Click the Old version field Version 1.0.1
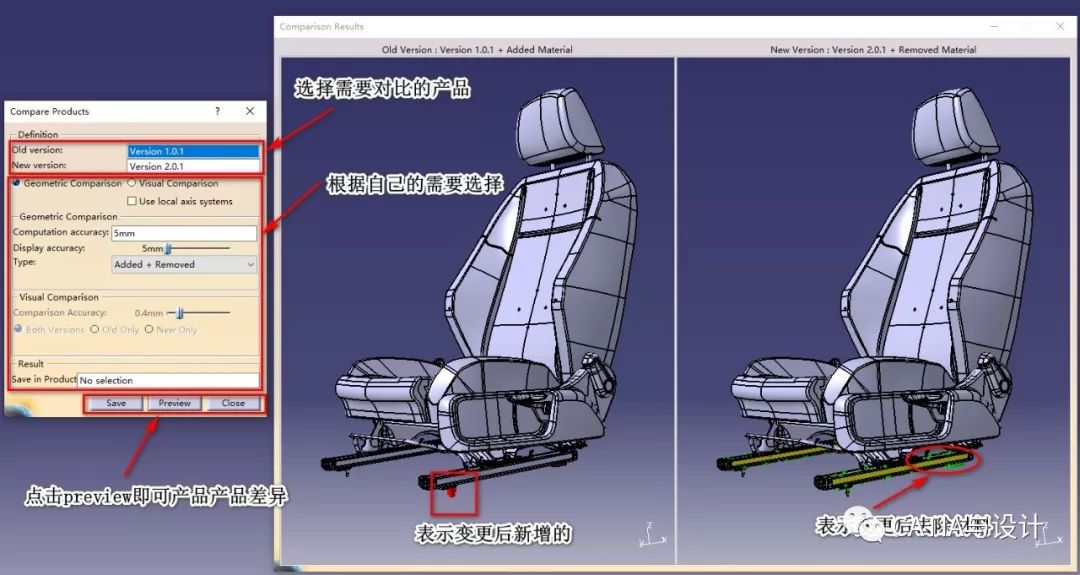The width and height of the screenshot is (1080, 575). pos(194,151)
